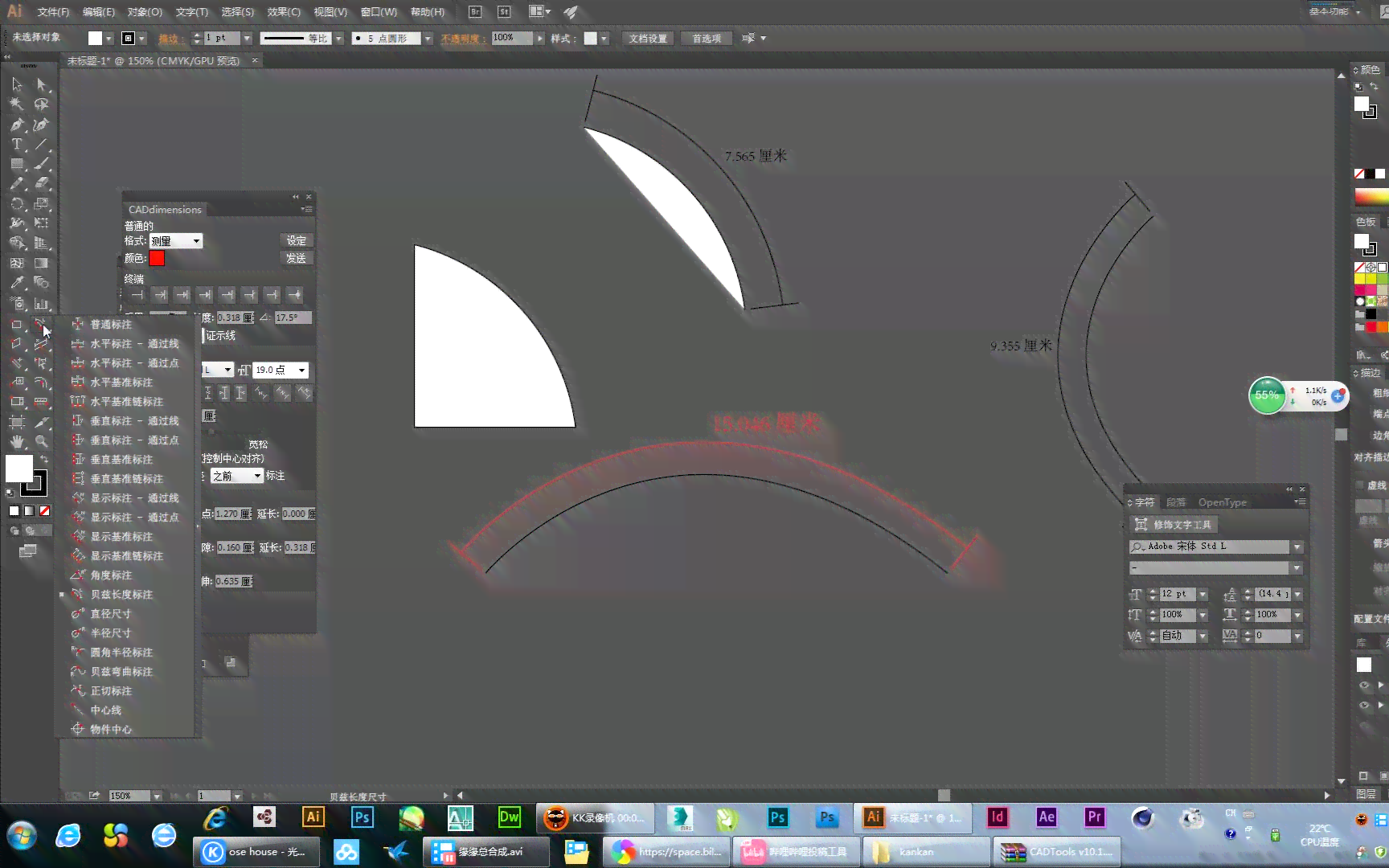The height and width of the screenshot is (868, 1389).
Task: Swap fill and stroke arrow in toolbox
Action: (44, 459)
